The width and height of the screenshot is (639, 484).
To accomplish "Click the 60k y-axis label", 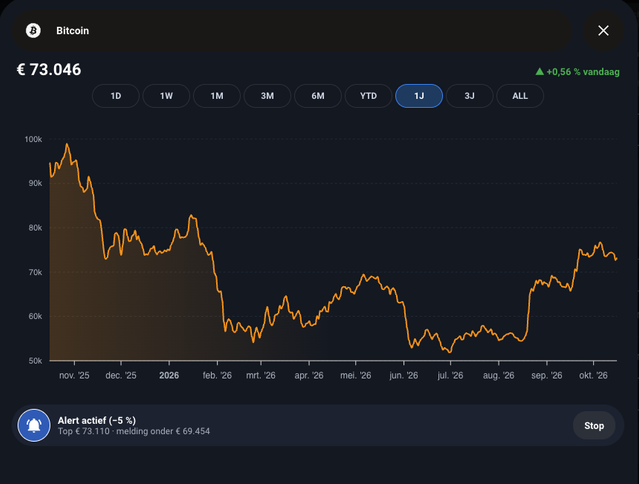I will [35, 316].
